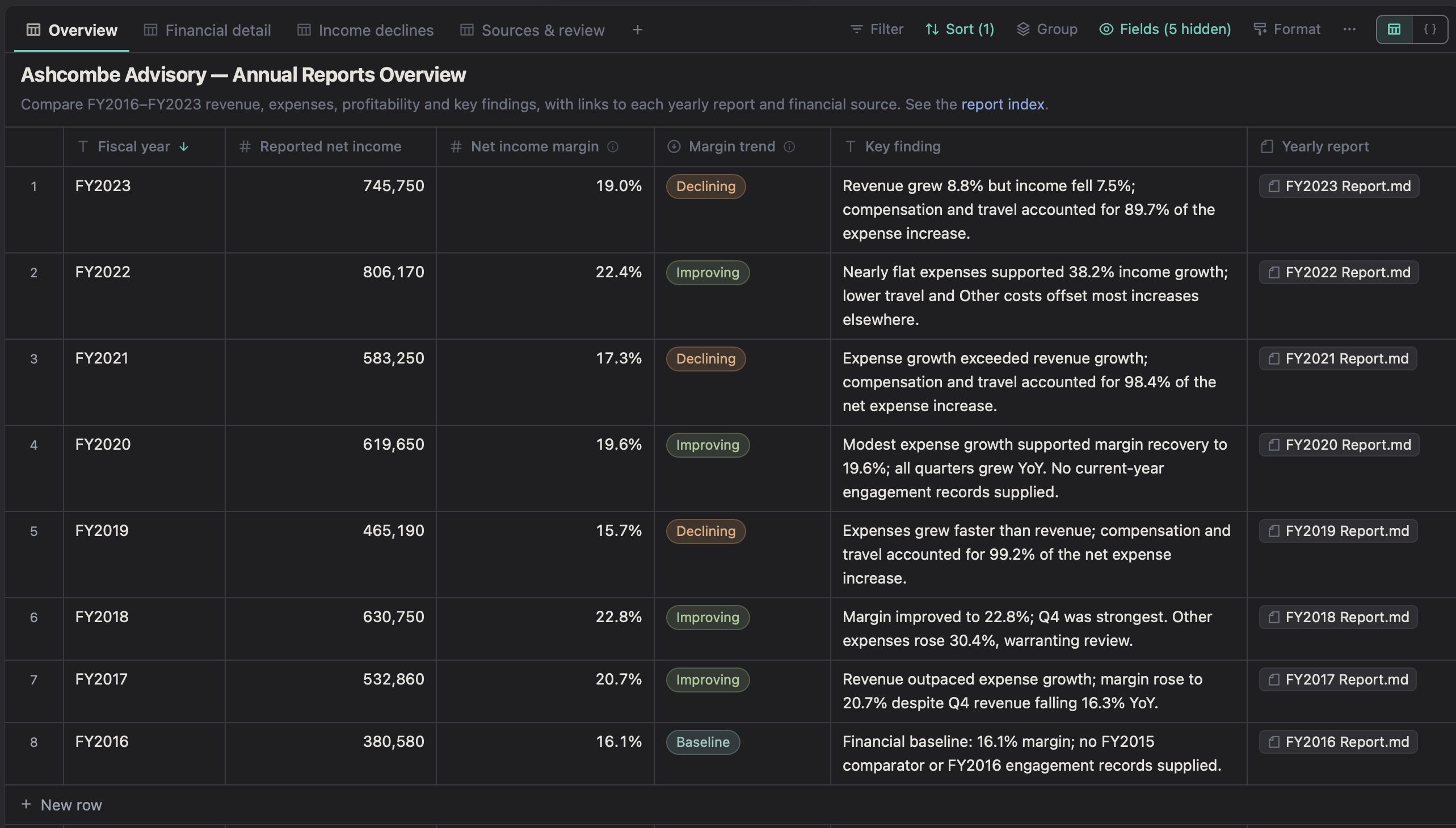Open FY2016 Report.md attachment
This screenshot has height=828, width=1456.
tap(1338, 742)
